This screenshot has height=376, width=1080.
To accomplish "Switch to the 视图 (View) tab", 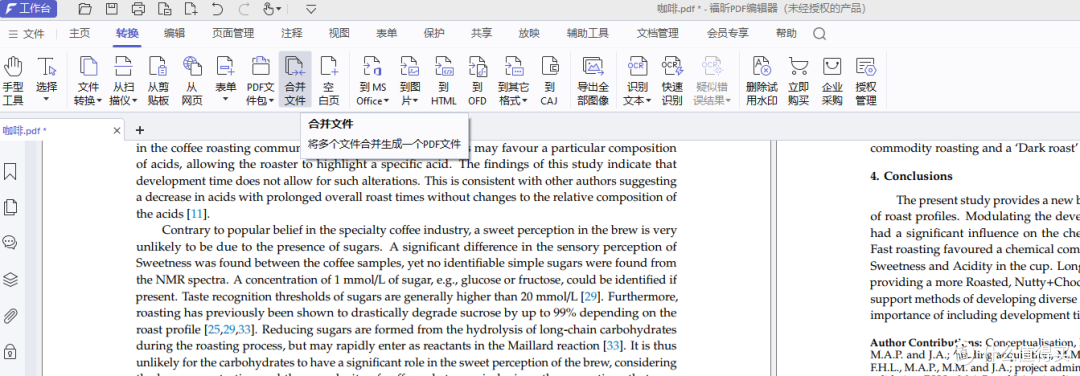I will pos(339,33).
